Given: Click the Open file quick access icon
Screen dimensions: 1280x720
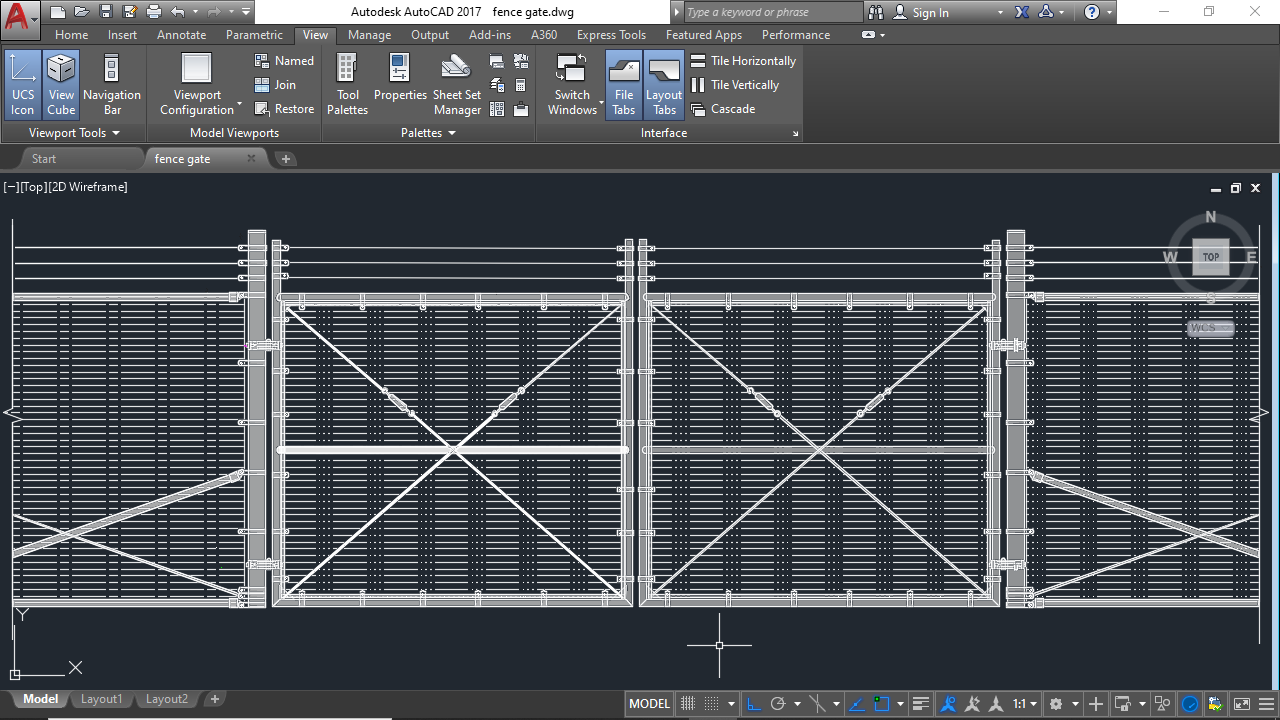Looking at the screenshot, I should [81, 12].
